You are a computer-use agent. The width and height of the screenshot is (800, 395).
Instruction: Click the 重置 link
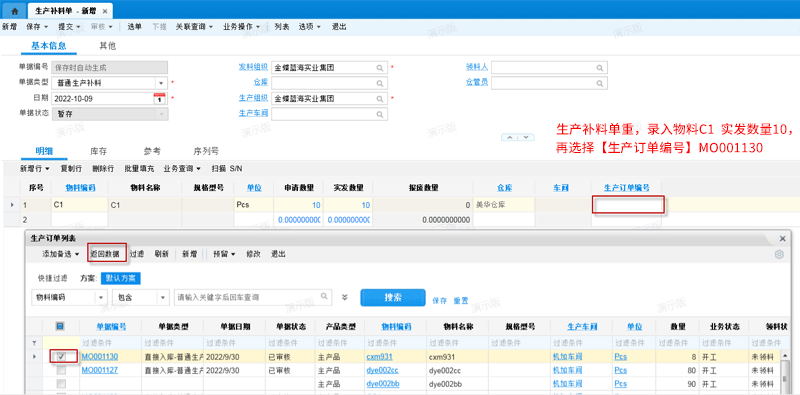tap(461, 301)
